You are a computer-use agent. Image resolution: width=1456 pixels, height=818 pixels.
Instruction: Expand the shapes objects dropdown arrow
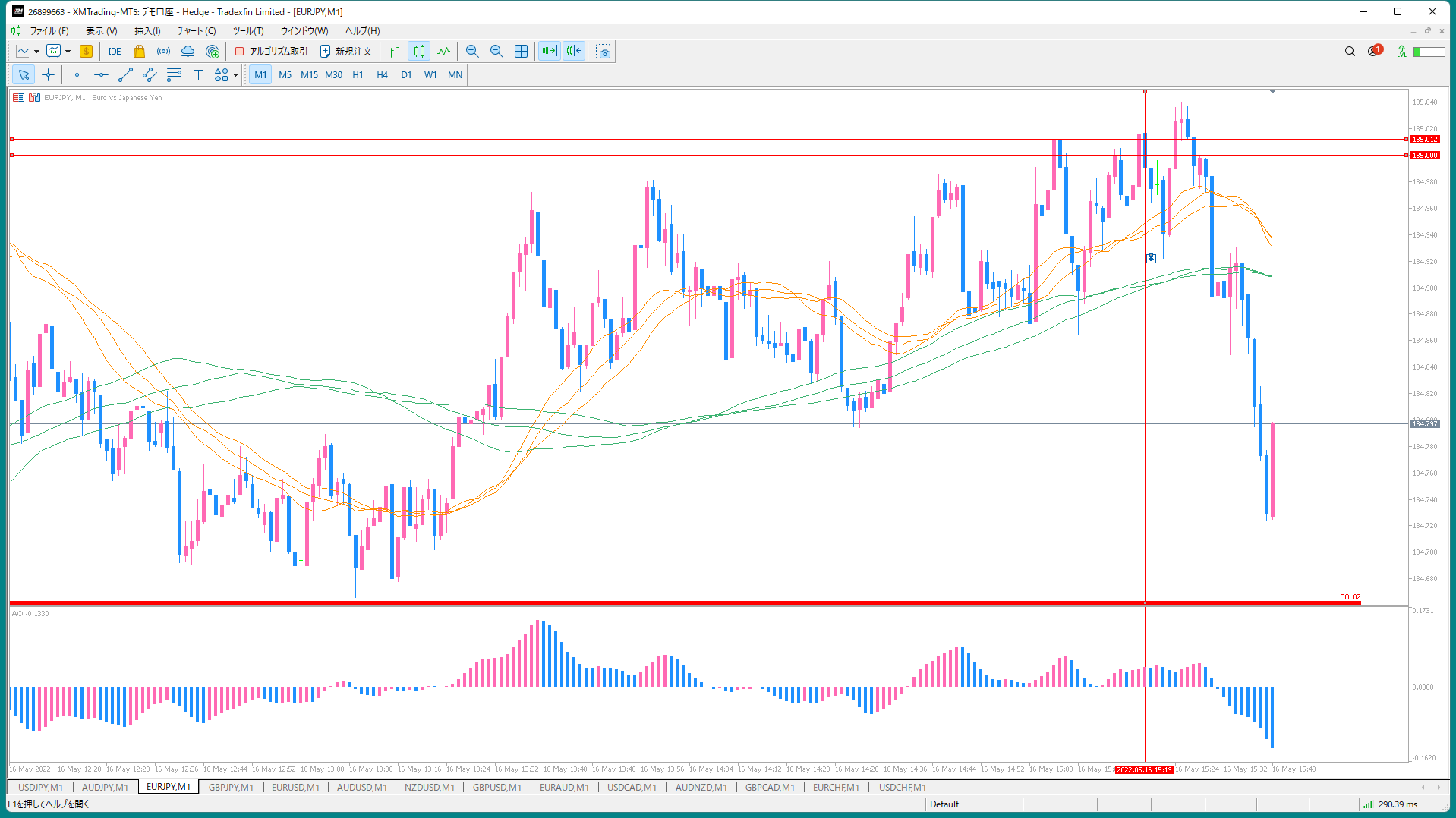pyautogui.click(x=235, y=74)
